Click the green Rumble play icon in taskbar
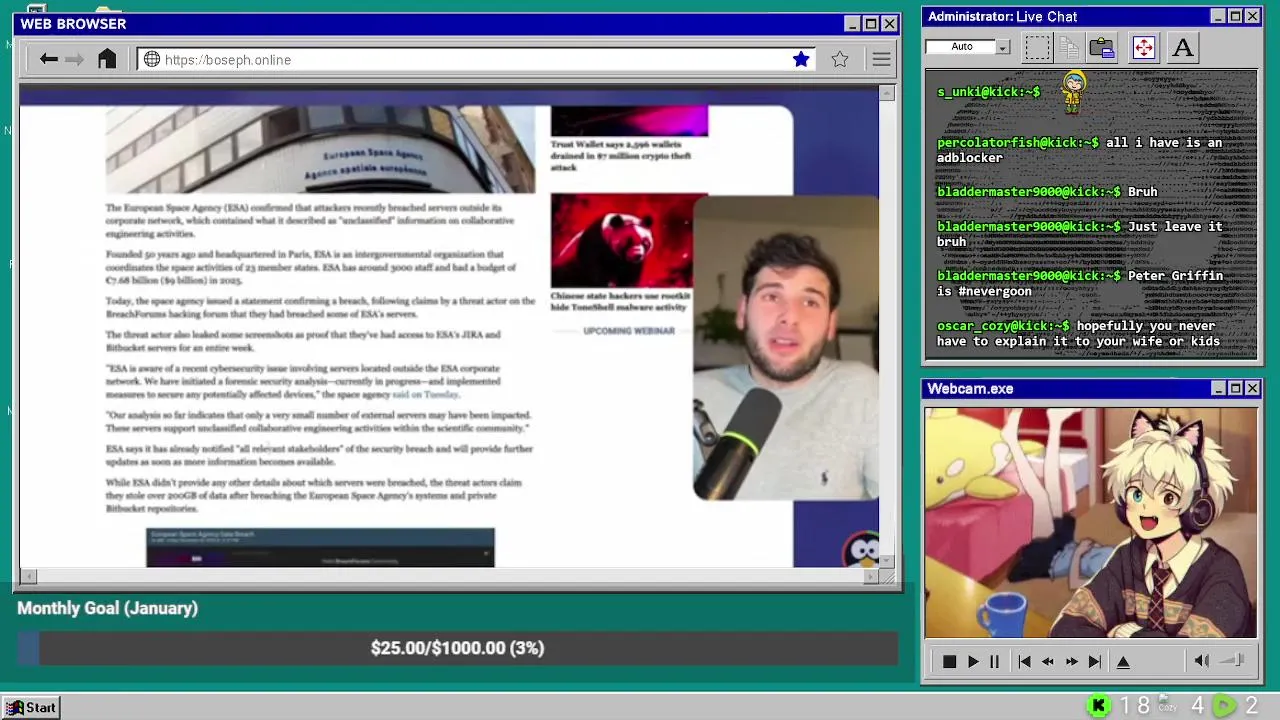Image resolution: width=1280 pixels, height=720 pixels. click(x=1224, y=706)
